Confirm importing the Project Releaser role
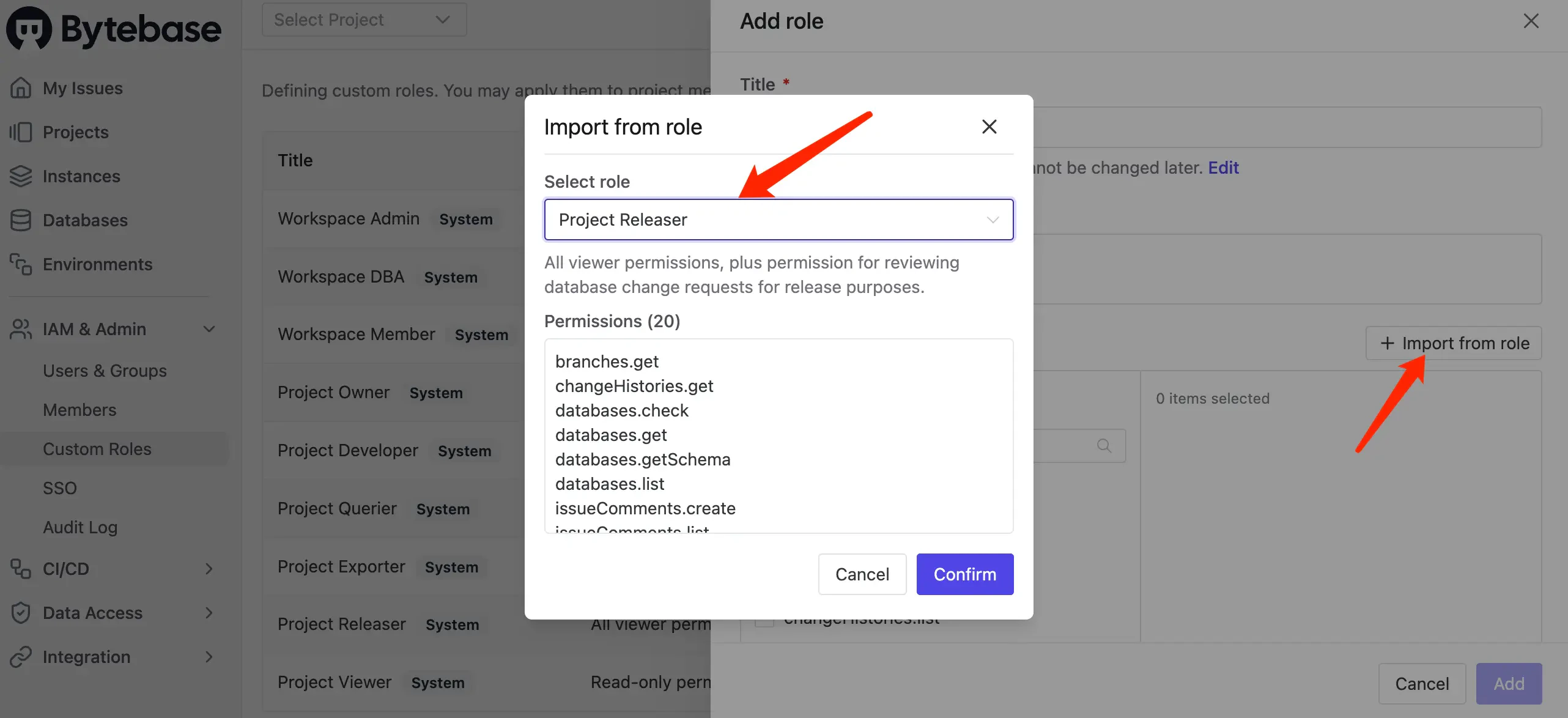Viewport: 1568px width, 718px height. tap(964, 574)
